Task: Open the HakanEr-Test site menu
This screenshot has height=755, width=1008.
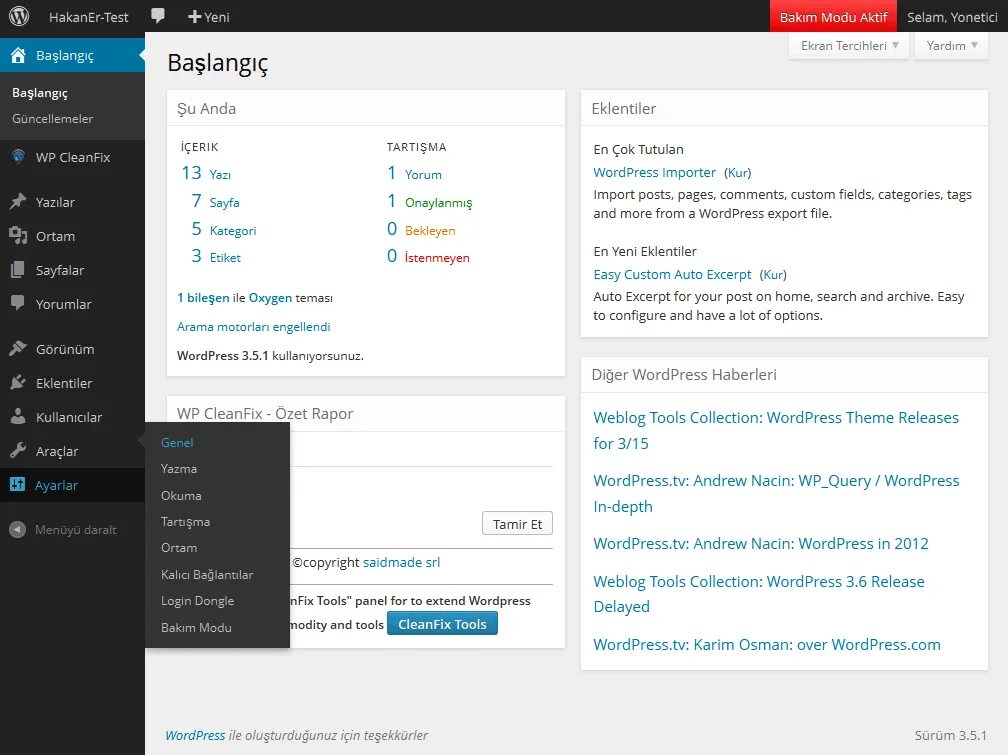Action: pyautogui.click(x=89, y=17)
